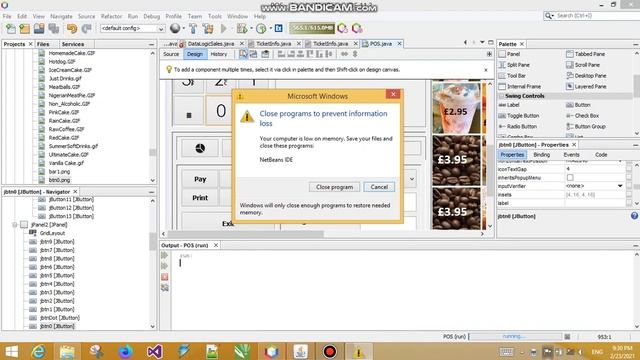Click the New Project toolbar icon
The width and height of the screenshot is (640, 360).
click(x=24, y=29)
